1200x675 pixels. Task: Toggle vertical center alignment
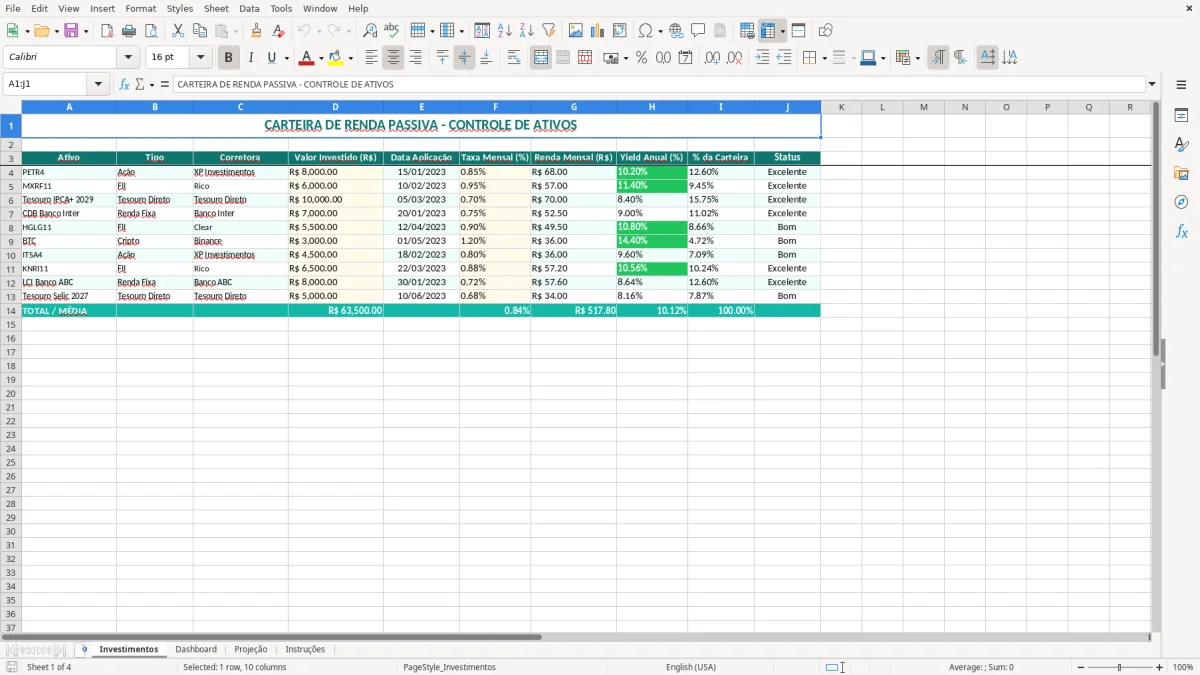coord(464,58)
